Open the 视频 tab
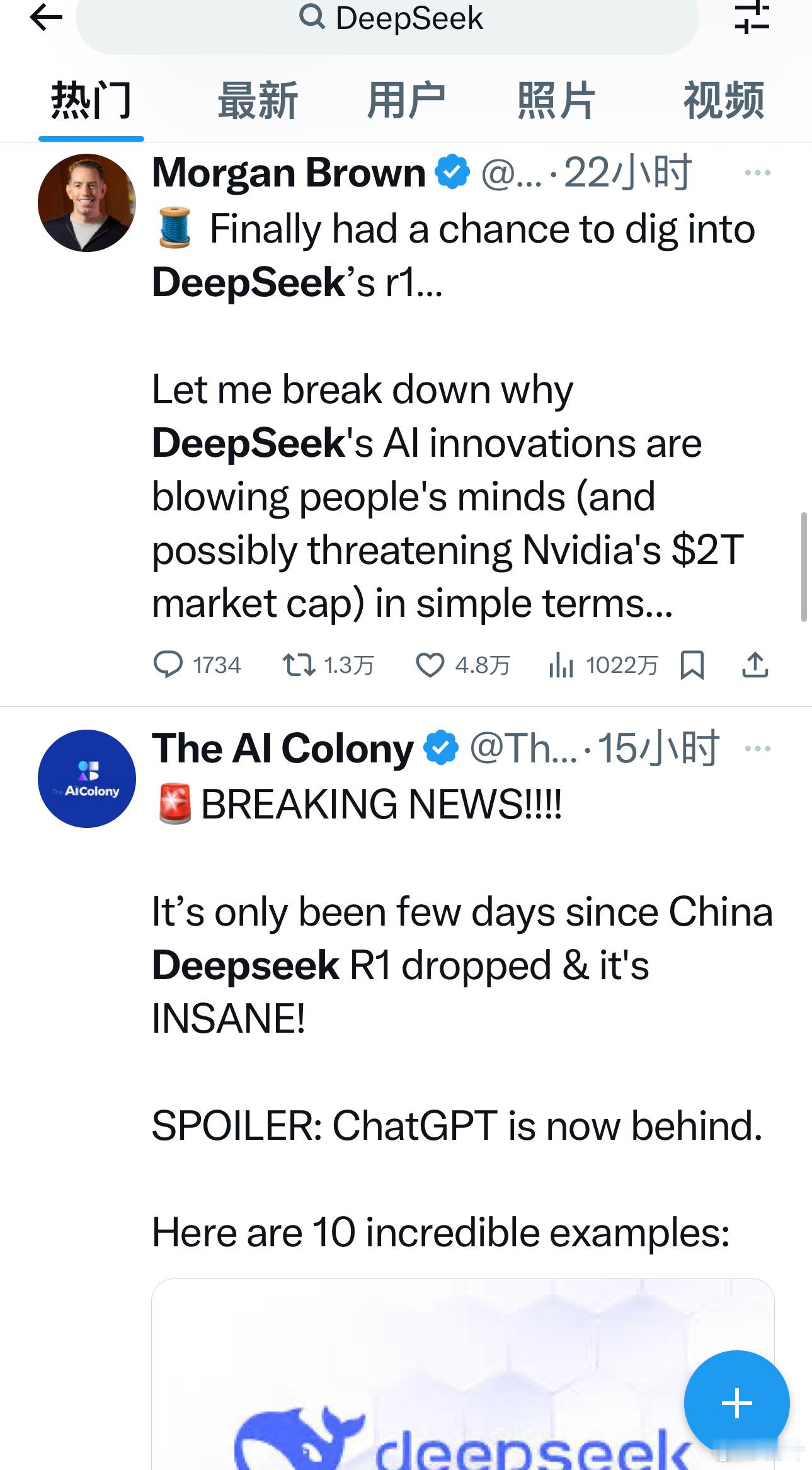This screenshot has width=812, height=1470. point(724,101)
